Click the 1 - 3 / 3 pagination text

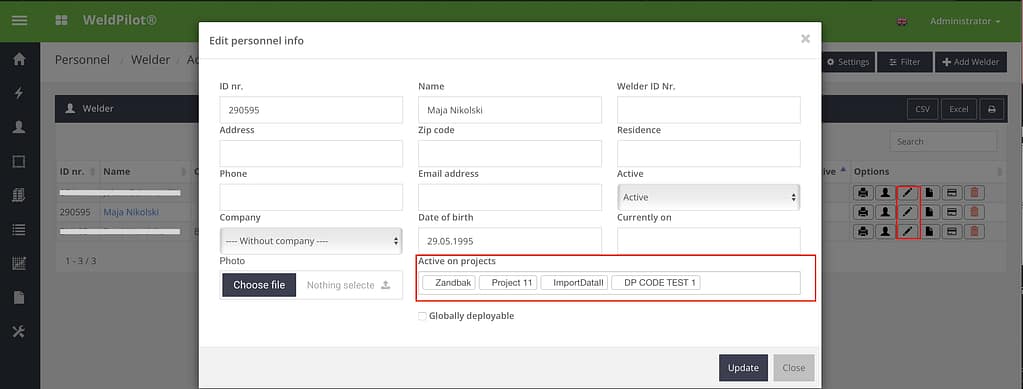click(81, 260)
